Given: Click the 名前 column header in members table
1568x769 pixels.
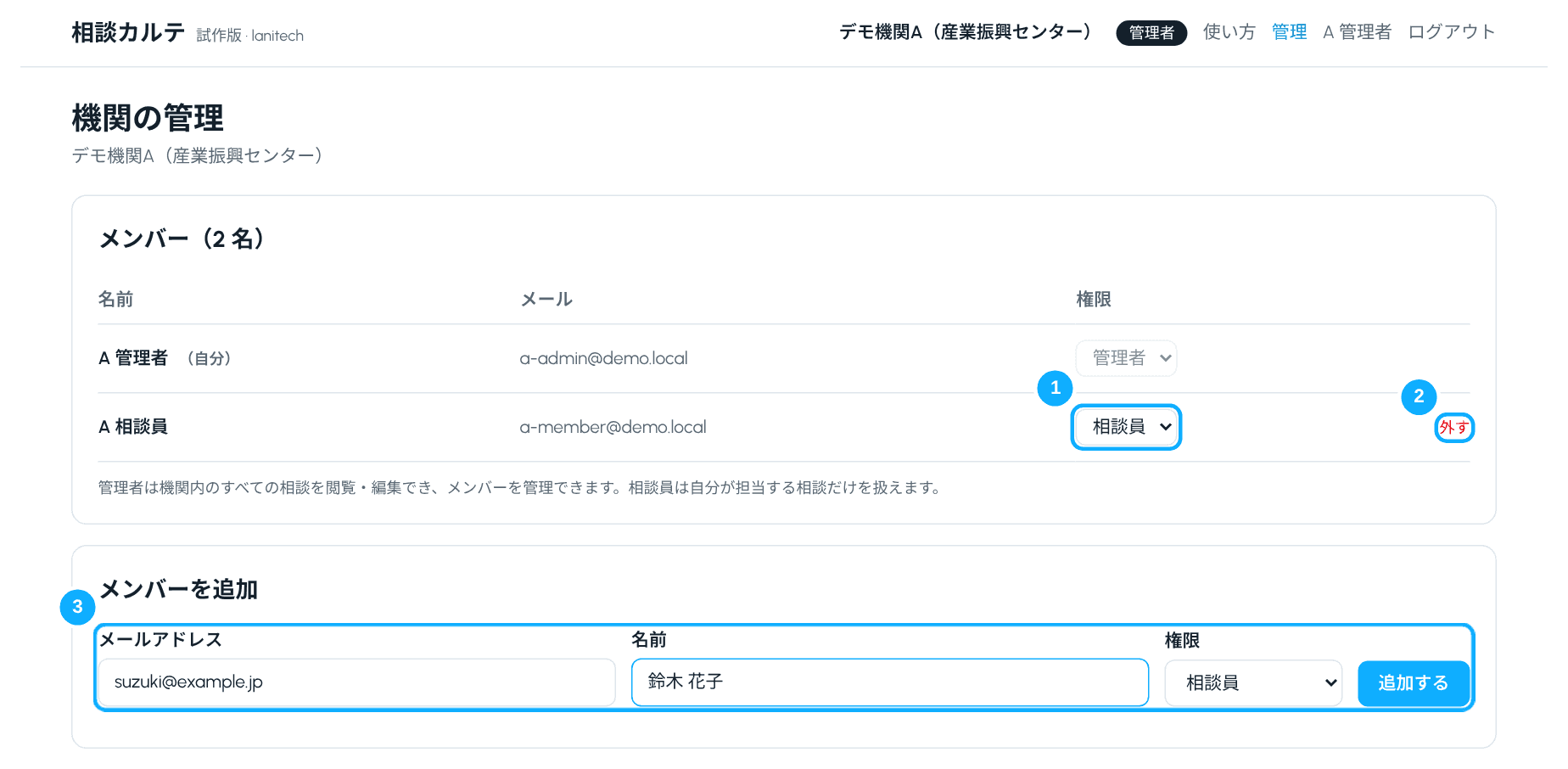Looking at the screenshot, I should 116,299.
